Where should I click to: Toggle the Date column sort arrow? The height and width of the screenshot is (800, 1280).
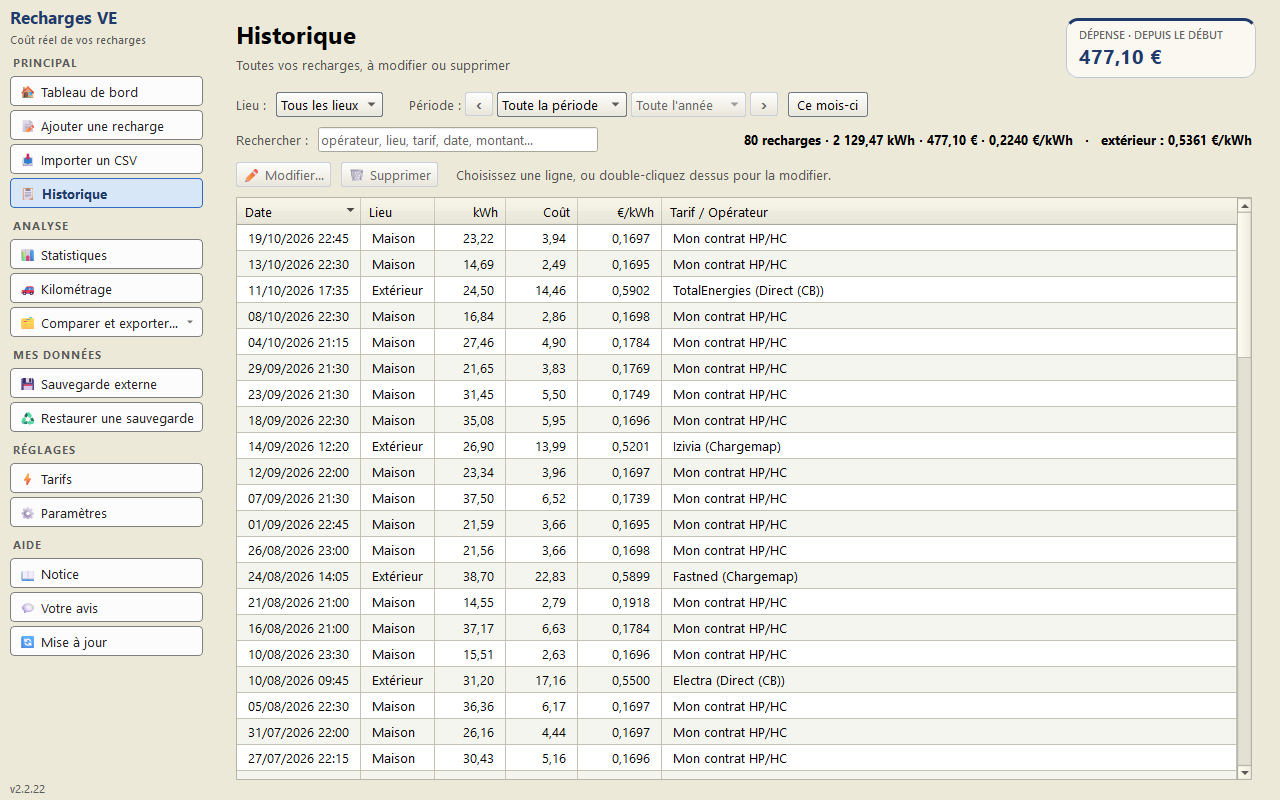click(x=350, y=211)
